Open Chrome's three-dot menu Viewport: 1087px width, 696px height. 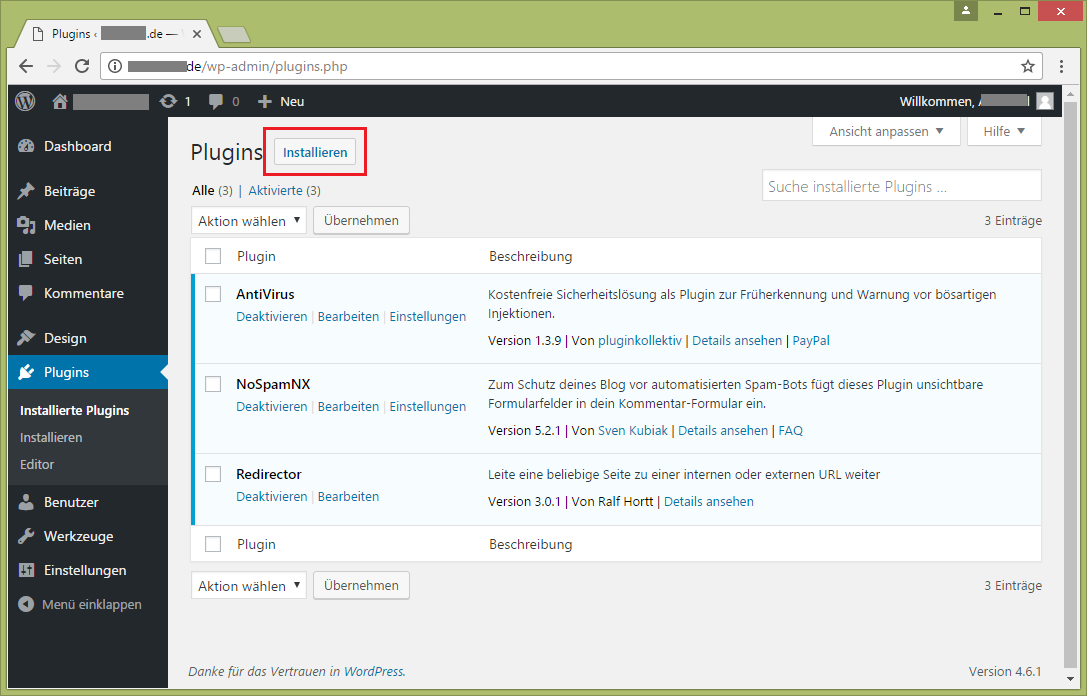[x=1062, y=67]
